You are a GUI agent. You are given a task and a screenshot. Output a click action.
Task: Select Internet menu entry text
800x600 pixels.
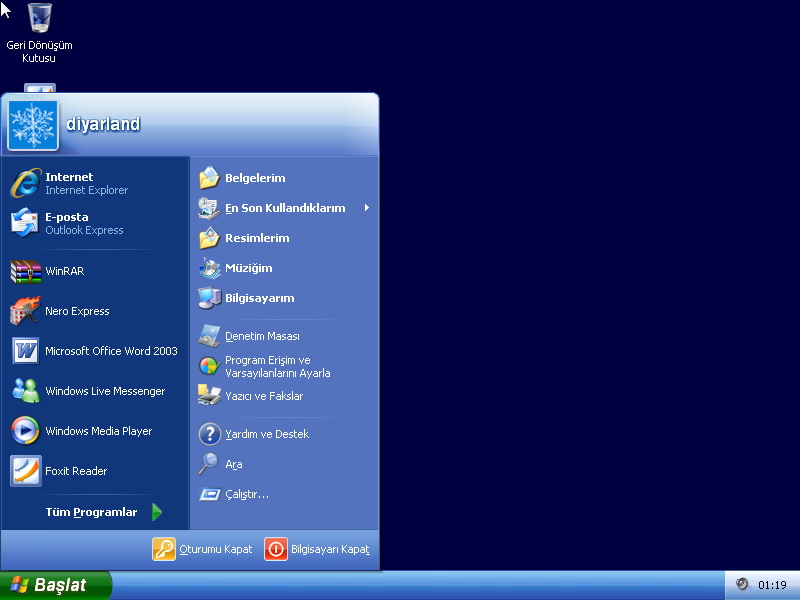[69, 177]
